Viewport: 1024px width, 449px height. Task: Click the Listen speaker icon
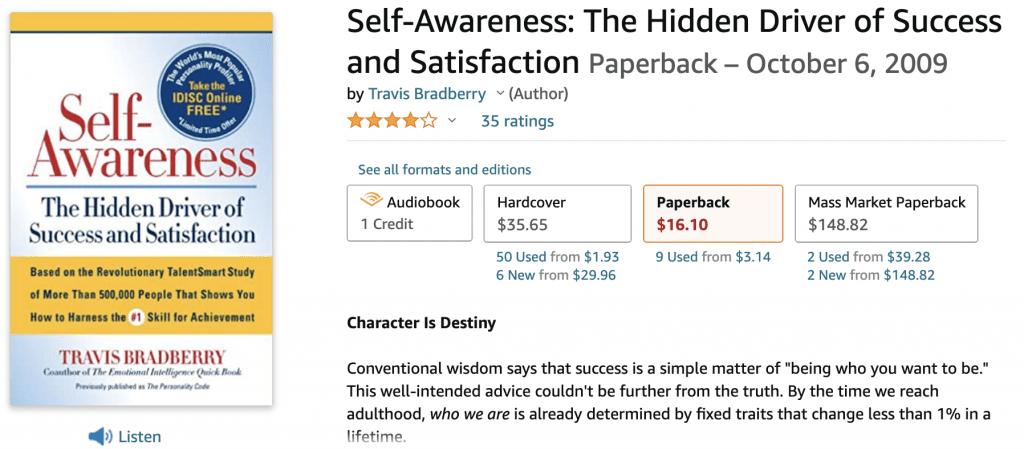click(x=99, y=436)
